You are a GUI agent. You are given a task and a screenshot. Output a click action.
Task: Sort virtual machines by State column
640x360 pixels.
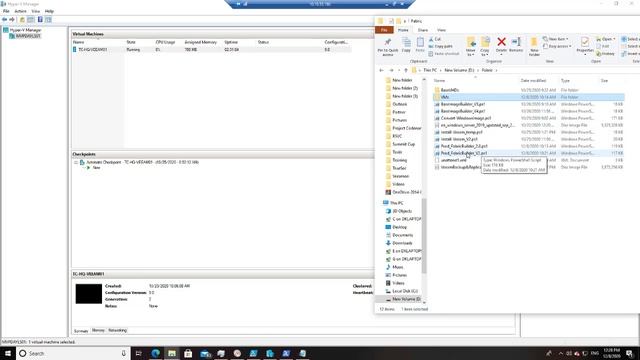(131, 42)
